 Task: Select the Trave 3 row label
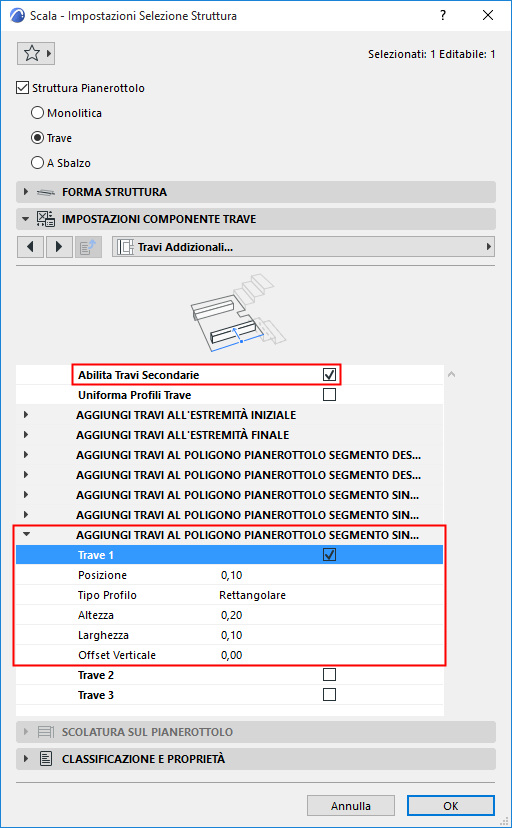click(96, 695)
